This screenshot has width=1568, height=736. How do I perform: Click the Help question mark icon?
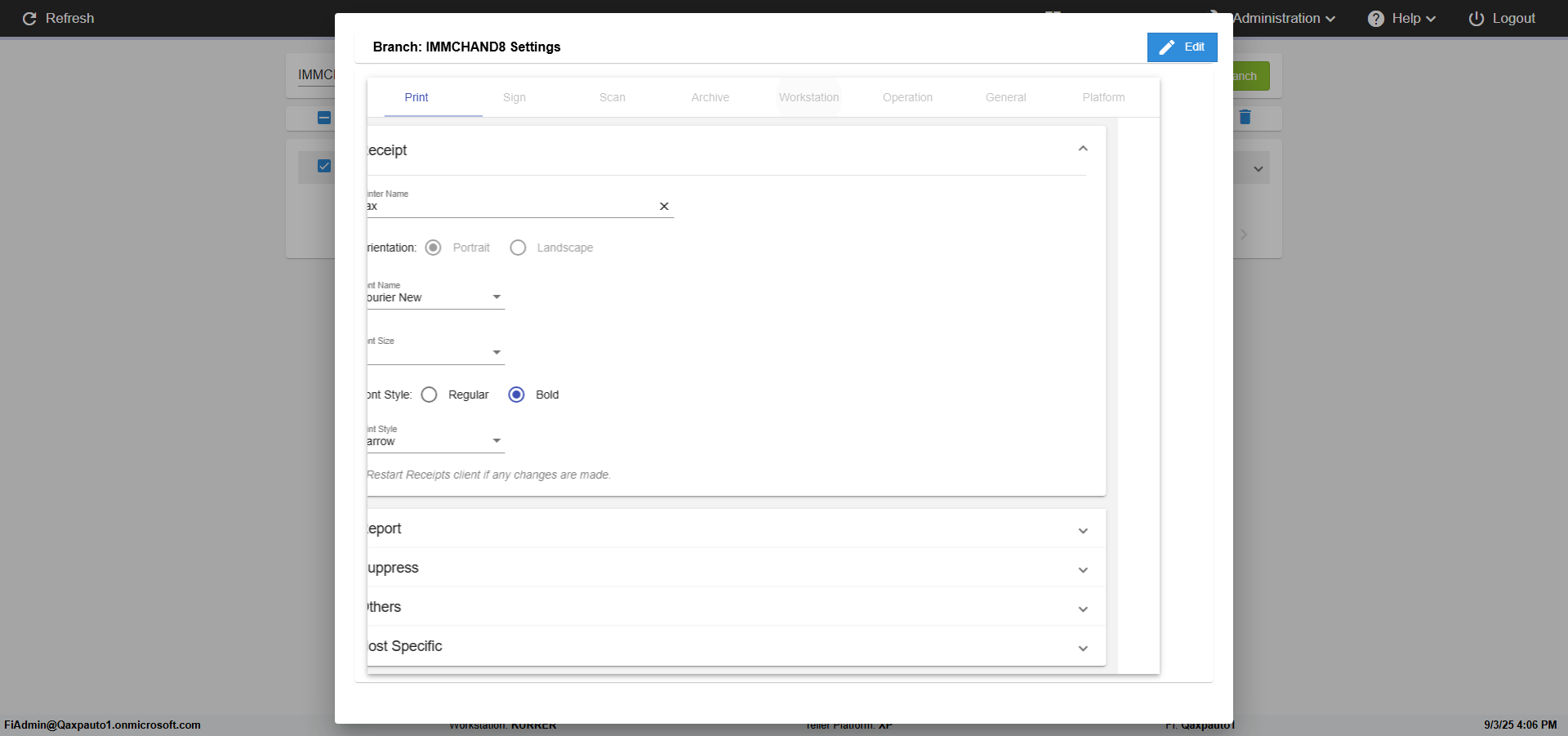click(x=1376, y=19)
